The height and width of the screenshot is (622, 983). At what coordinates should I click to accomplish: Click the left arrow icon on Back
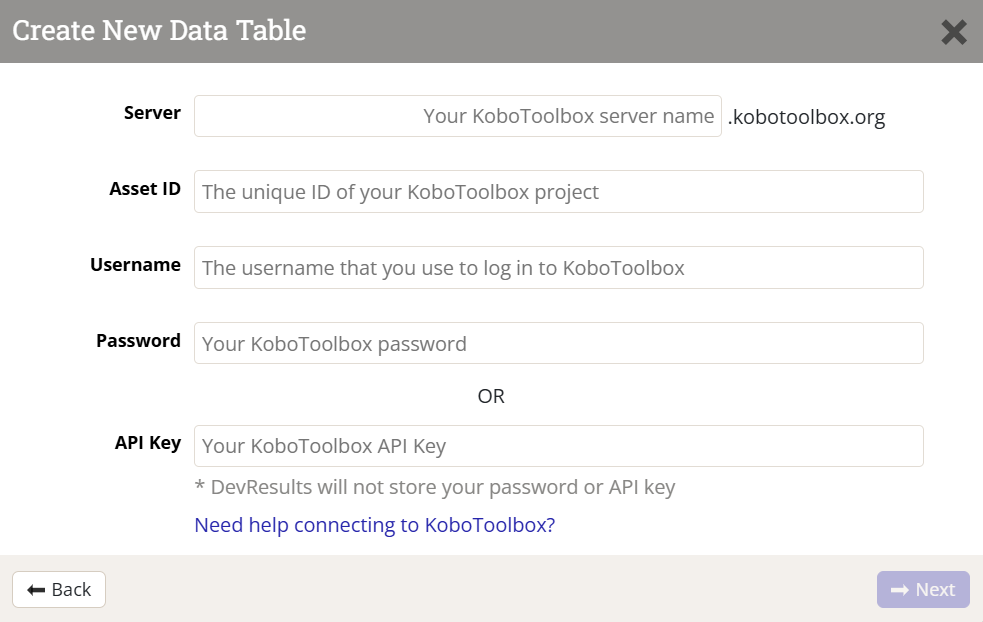click(x=36, y=590)
